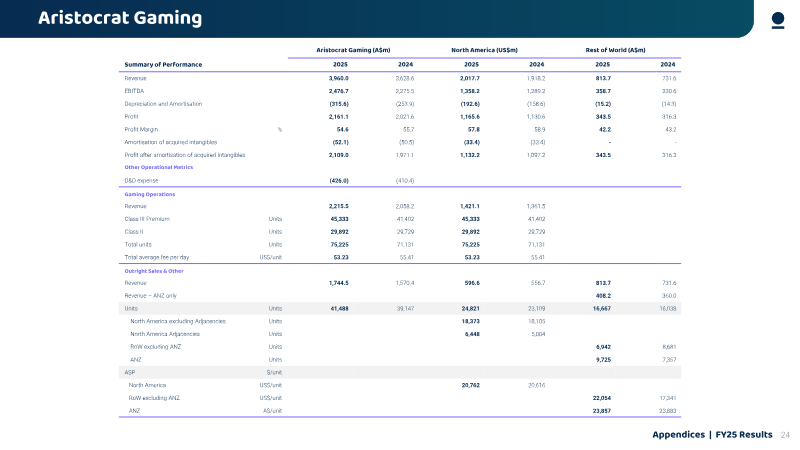Click the 'Appendices | FY25 Results' footer text
Screen dimensions: 800x450
[x=712, y=435]
